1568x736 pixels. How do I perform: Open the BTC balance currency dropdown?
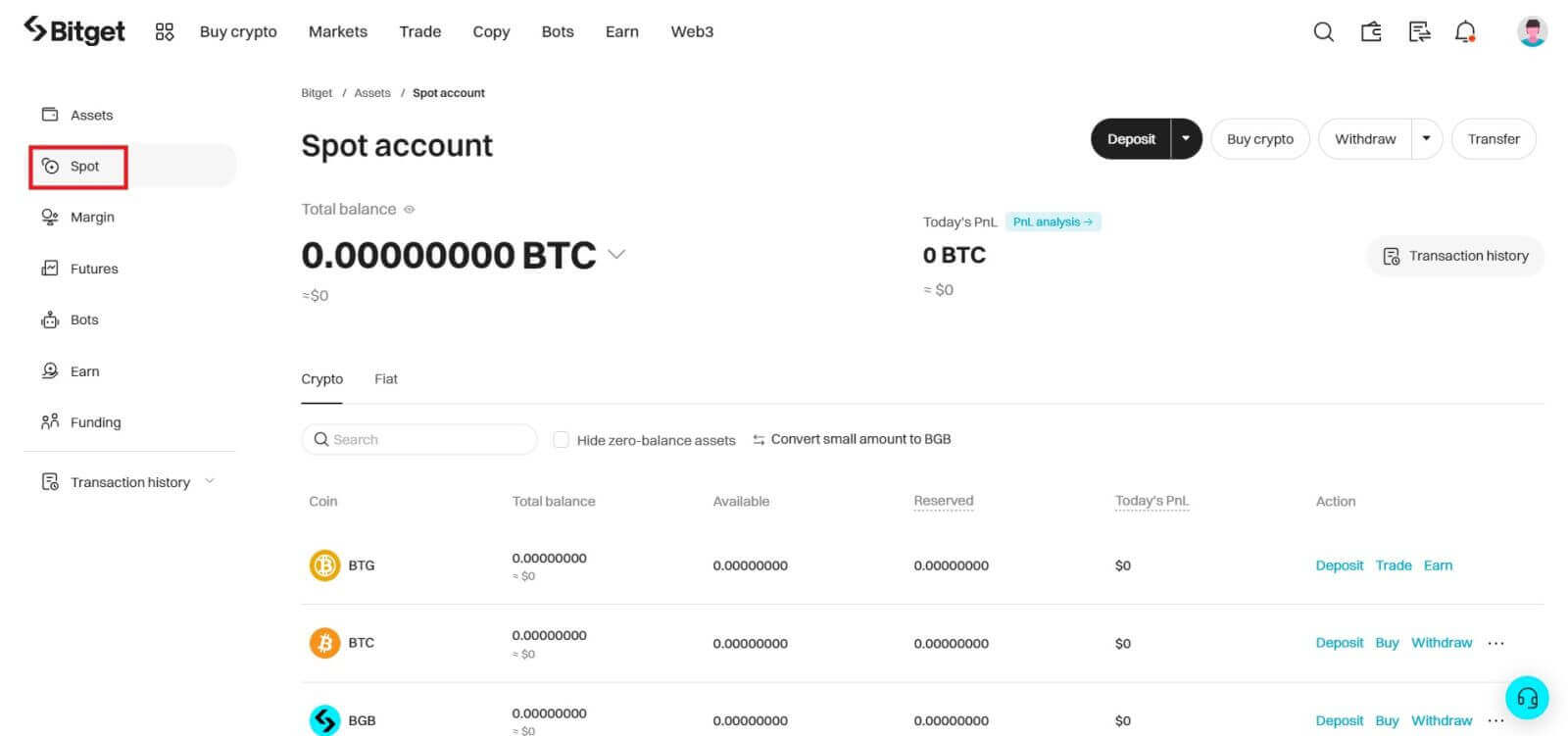[616, 255]
